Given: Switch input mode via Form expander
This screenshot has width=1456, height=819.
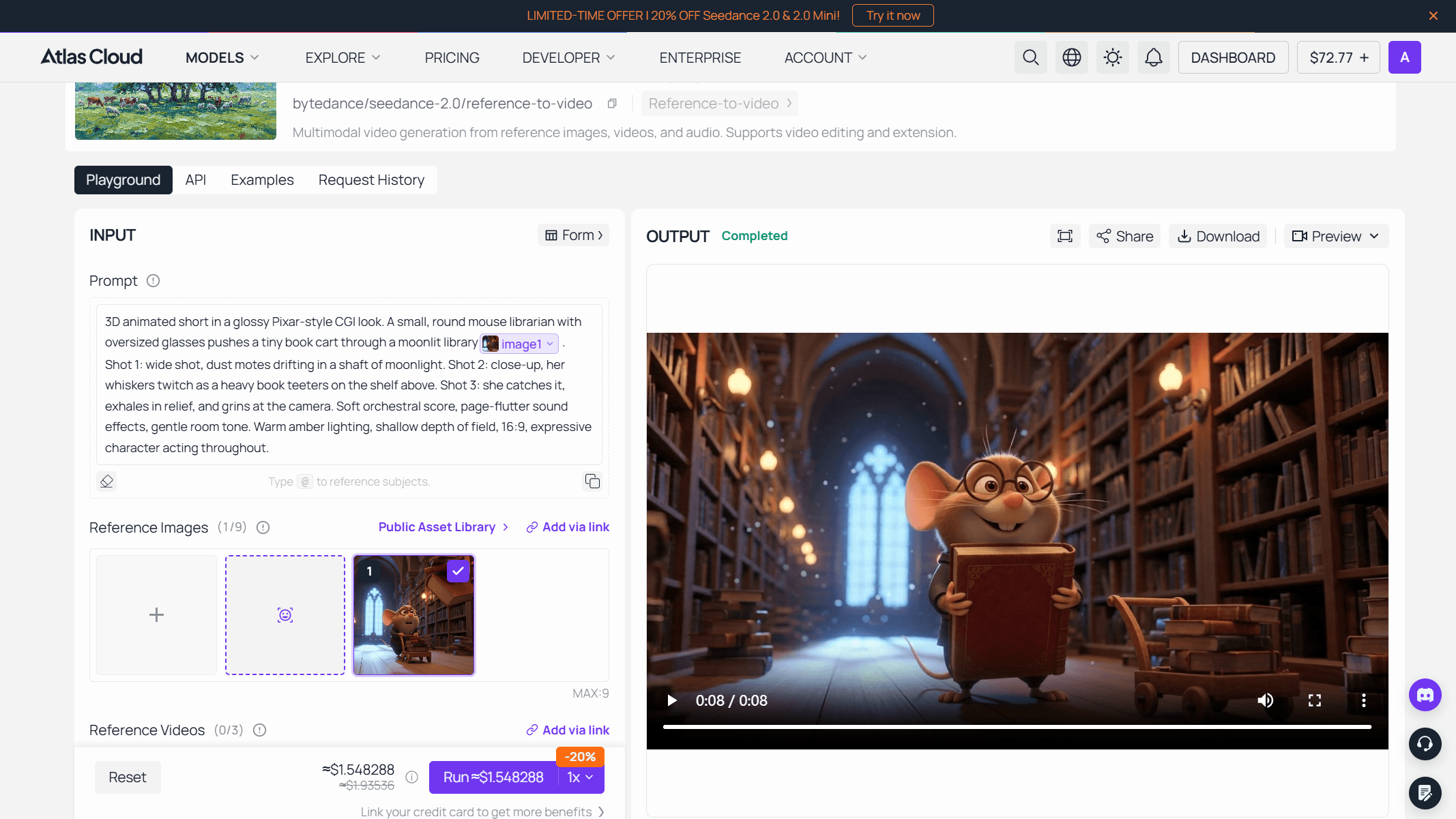Looking at the screenshot, I should coord(573,235).
